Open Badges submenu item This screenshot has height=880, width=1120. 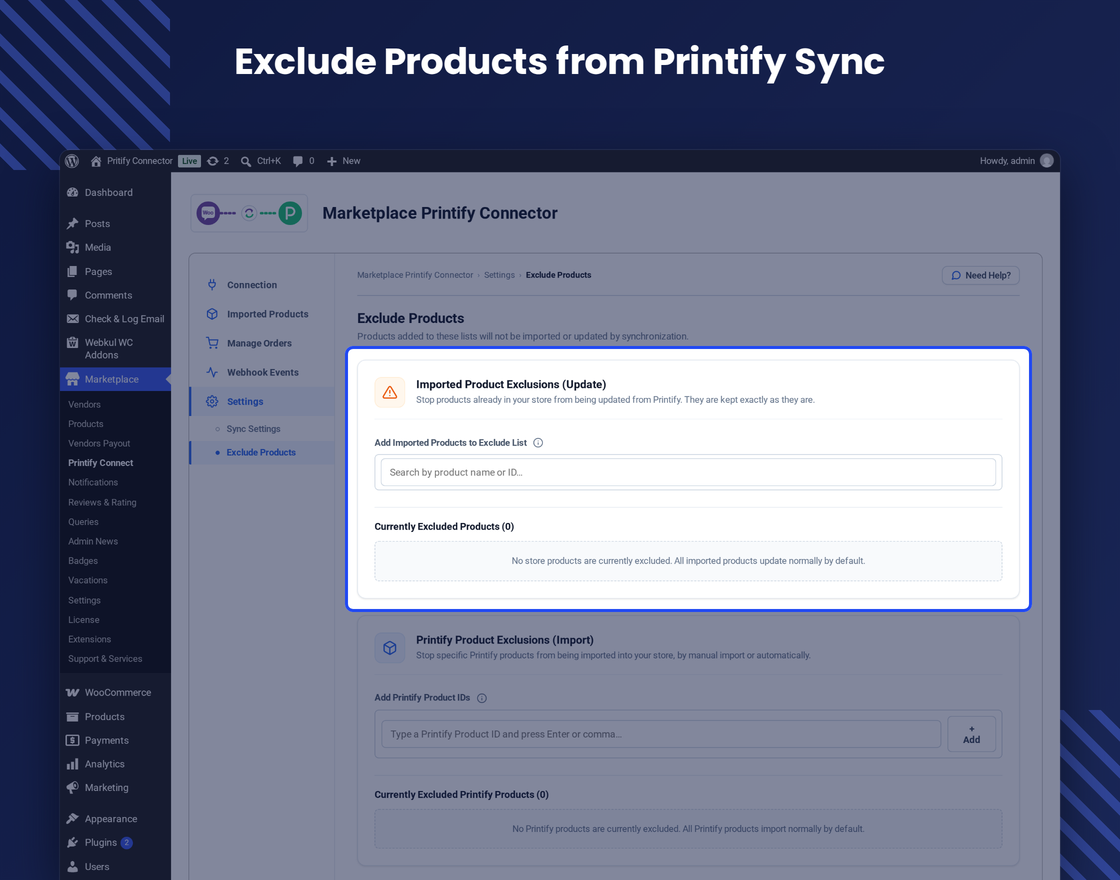tap(83, 561)
